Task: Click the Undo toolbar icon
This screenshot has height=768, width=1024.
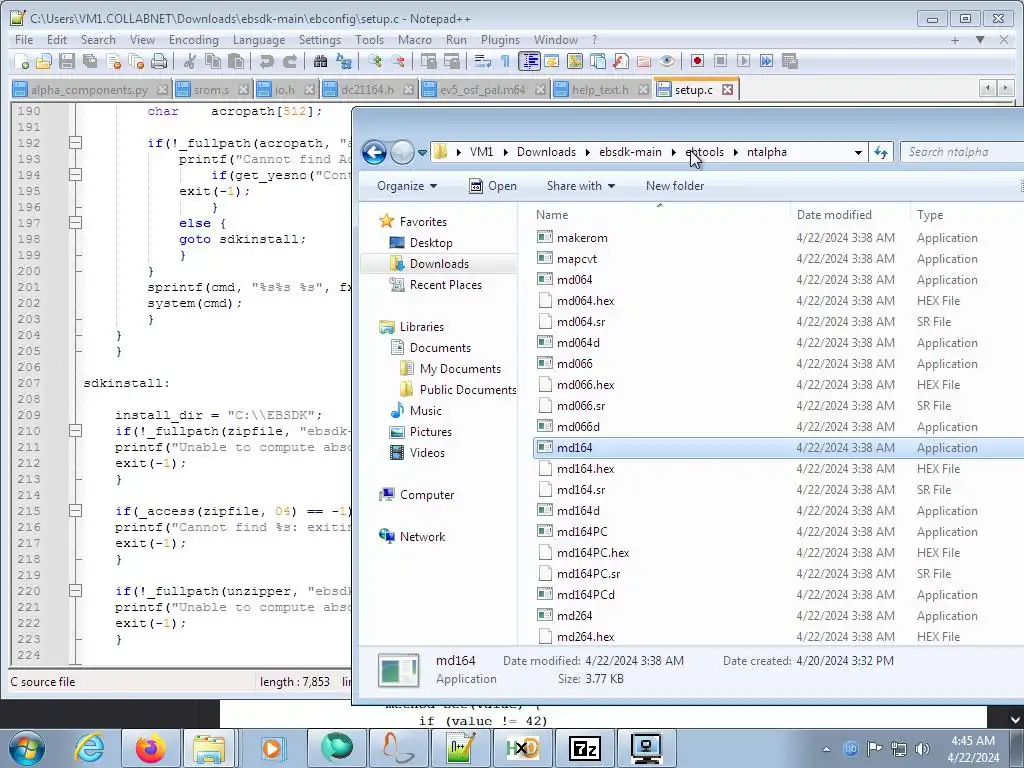Action: tap(266, 61)
